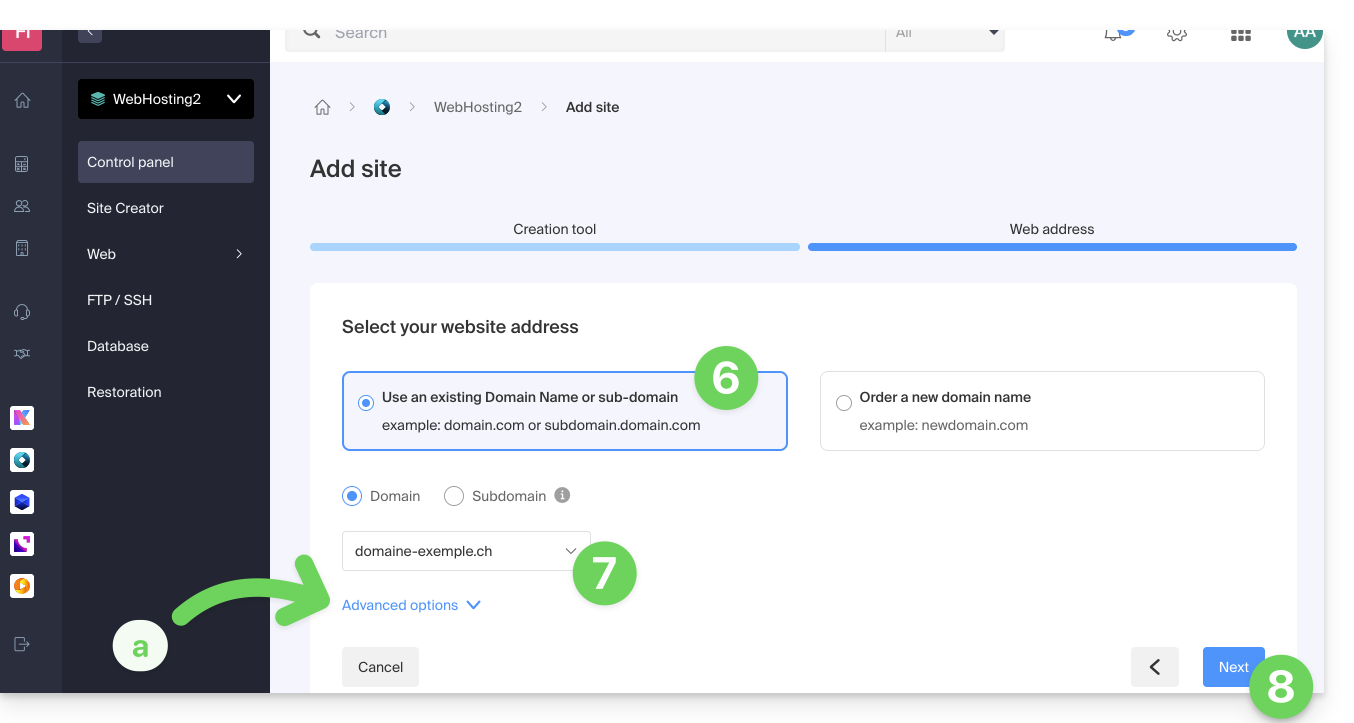Choose the Subdomain radio button

(454, 496)
